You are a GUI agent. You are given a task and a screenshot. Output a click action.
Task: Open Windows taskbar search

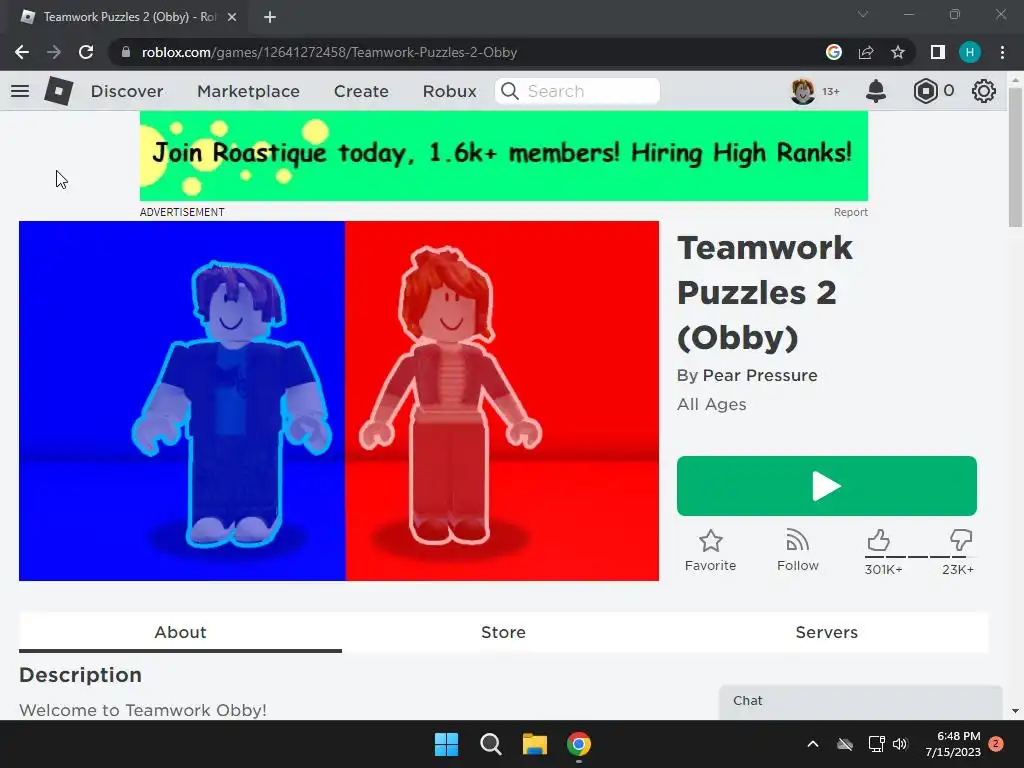[x=490, y=744]
